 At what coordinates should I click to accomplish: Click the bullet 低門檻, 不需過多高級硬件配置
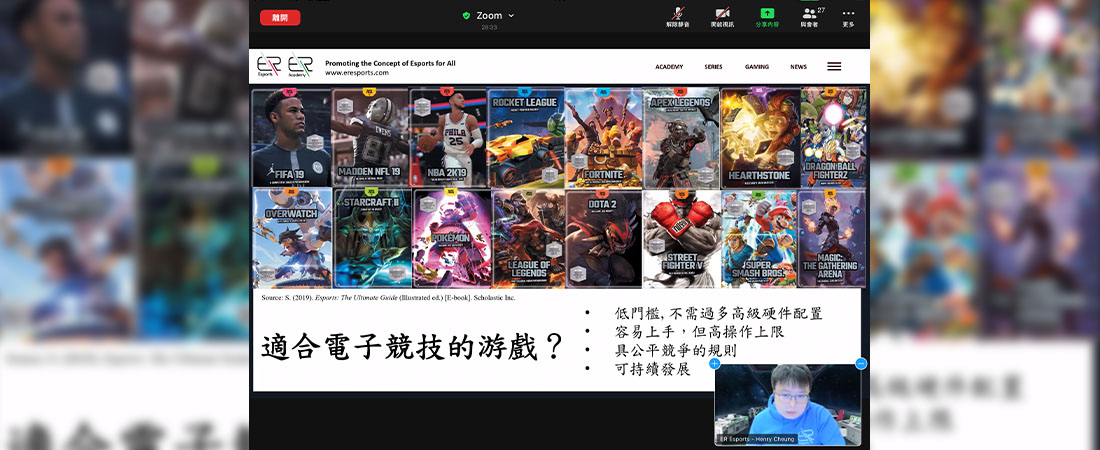(718, 313)
